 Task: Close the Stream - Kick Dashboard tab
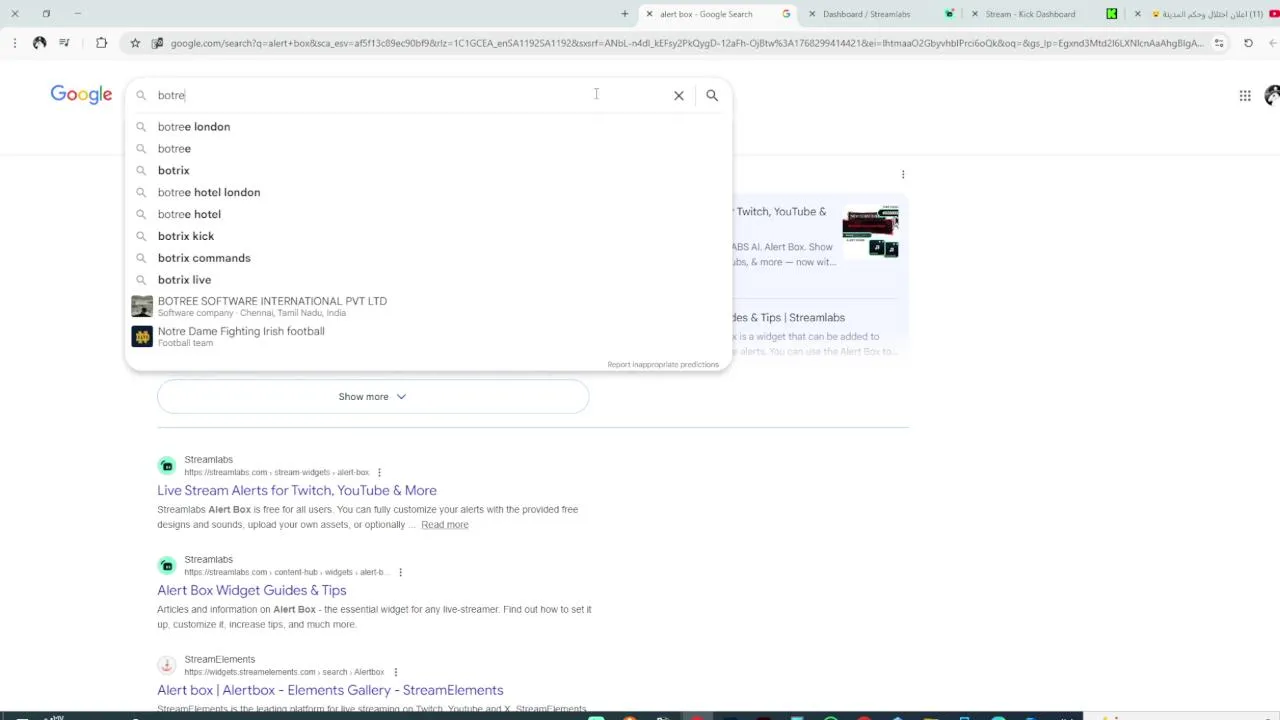(975, 14)
